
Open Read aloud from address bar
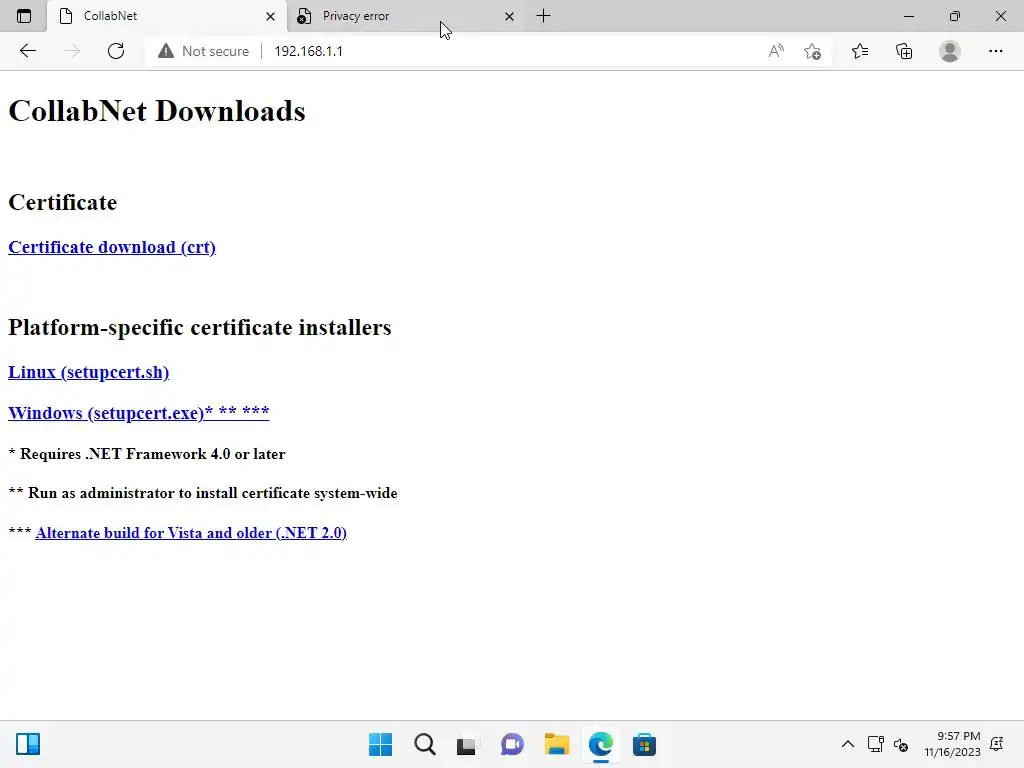776,51
